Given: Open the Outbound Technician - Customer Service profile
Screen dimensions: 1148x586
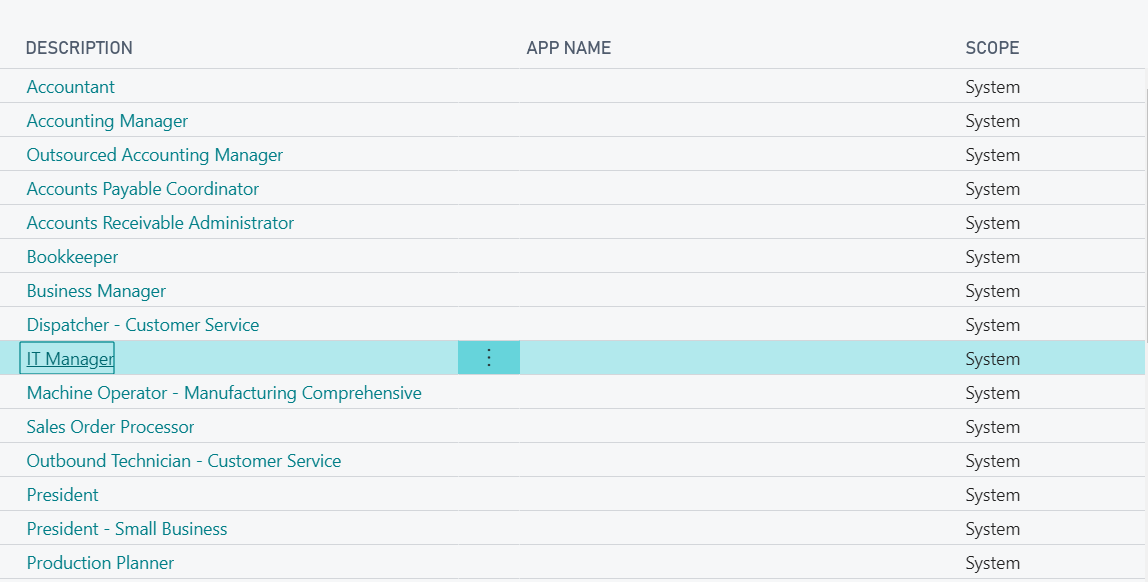Looking at the screenshot, I should (x=184, y=460).
